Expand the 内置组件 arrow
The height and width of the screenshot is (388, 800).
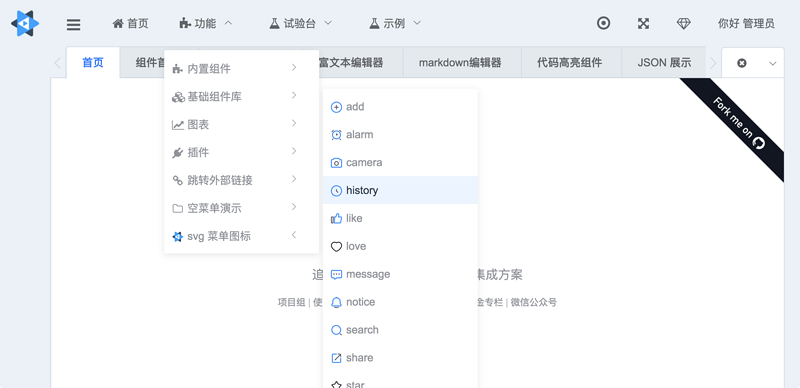294,67
